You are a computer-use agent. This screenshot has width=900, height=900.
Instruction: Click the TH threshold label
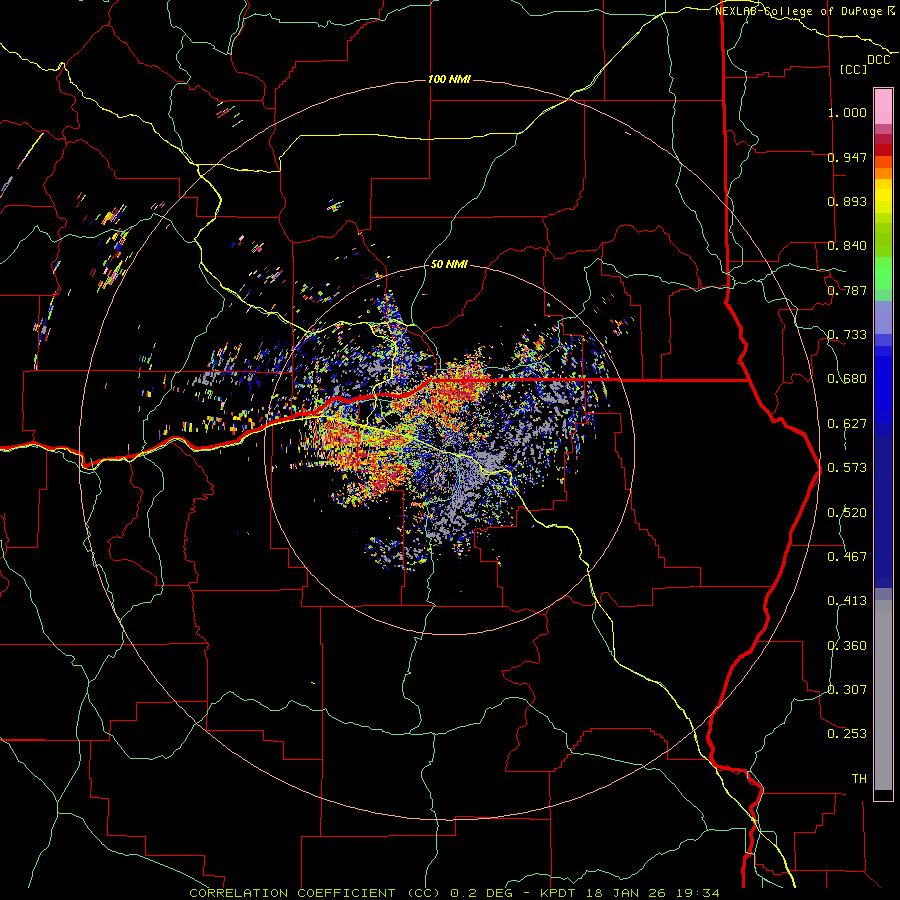click(x=859, y=779)
